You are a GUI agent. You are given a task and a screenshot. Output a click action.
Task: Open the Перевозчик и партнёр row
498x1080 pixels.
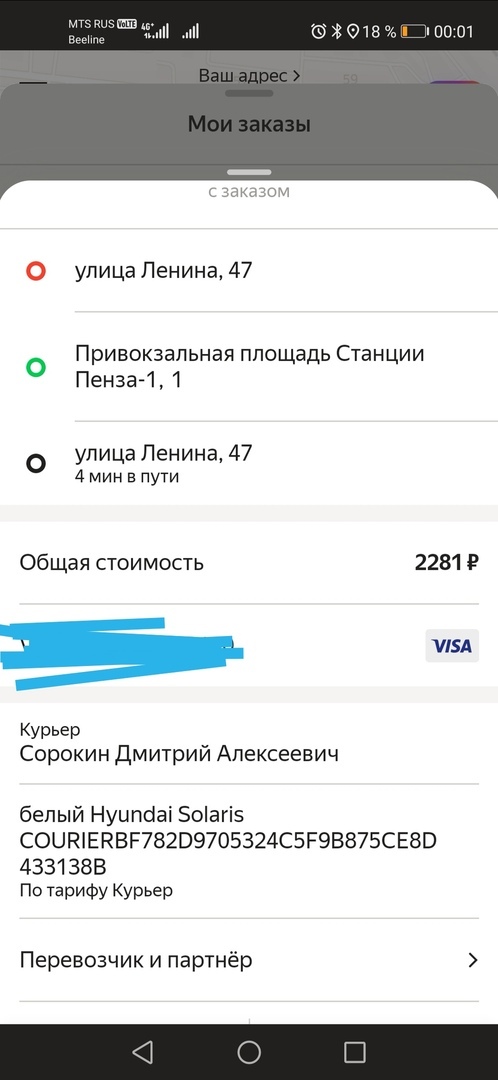coord(249,959)
